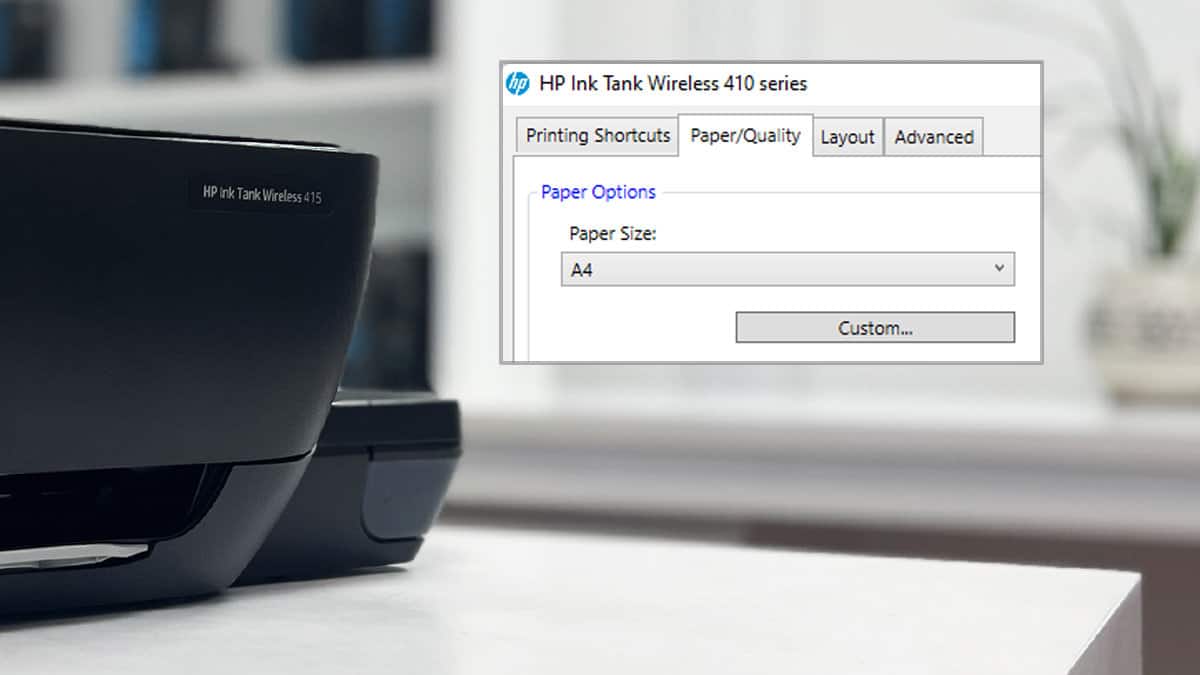
Task: Click the chevron icon on the Paper Size dropdown
Action: click(999, 268)
